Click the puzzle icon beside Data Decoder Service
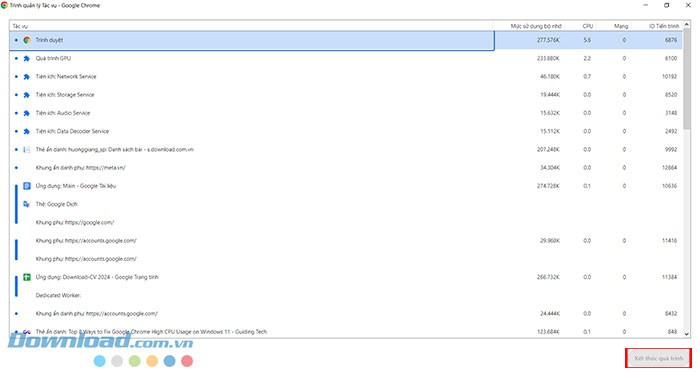 point(27,132)
